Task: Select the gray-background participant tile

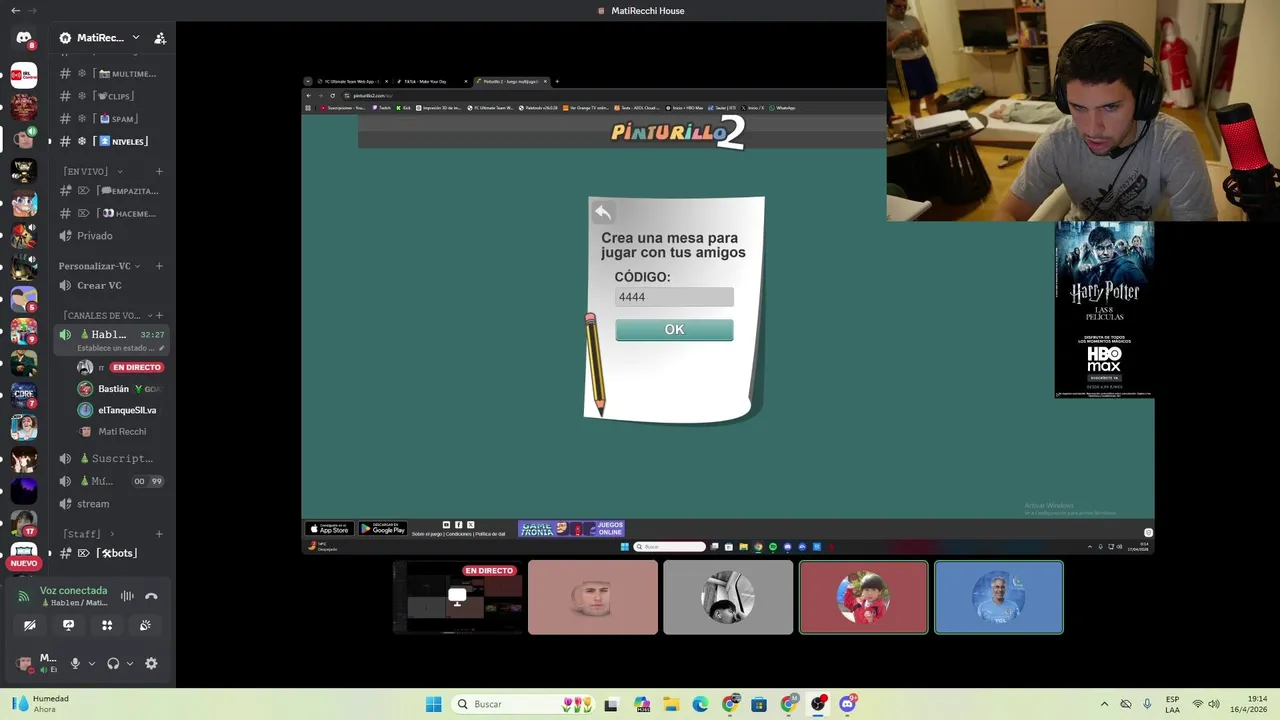Action: coord(728,597)
